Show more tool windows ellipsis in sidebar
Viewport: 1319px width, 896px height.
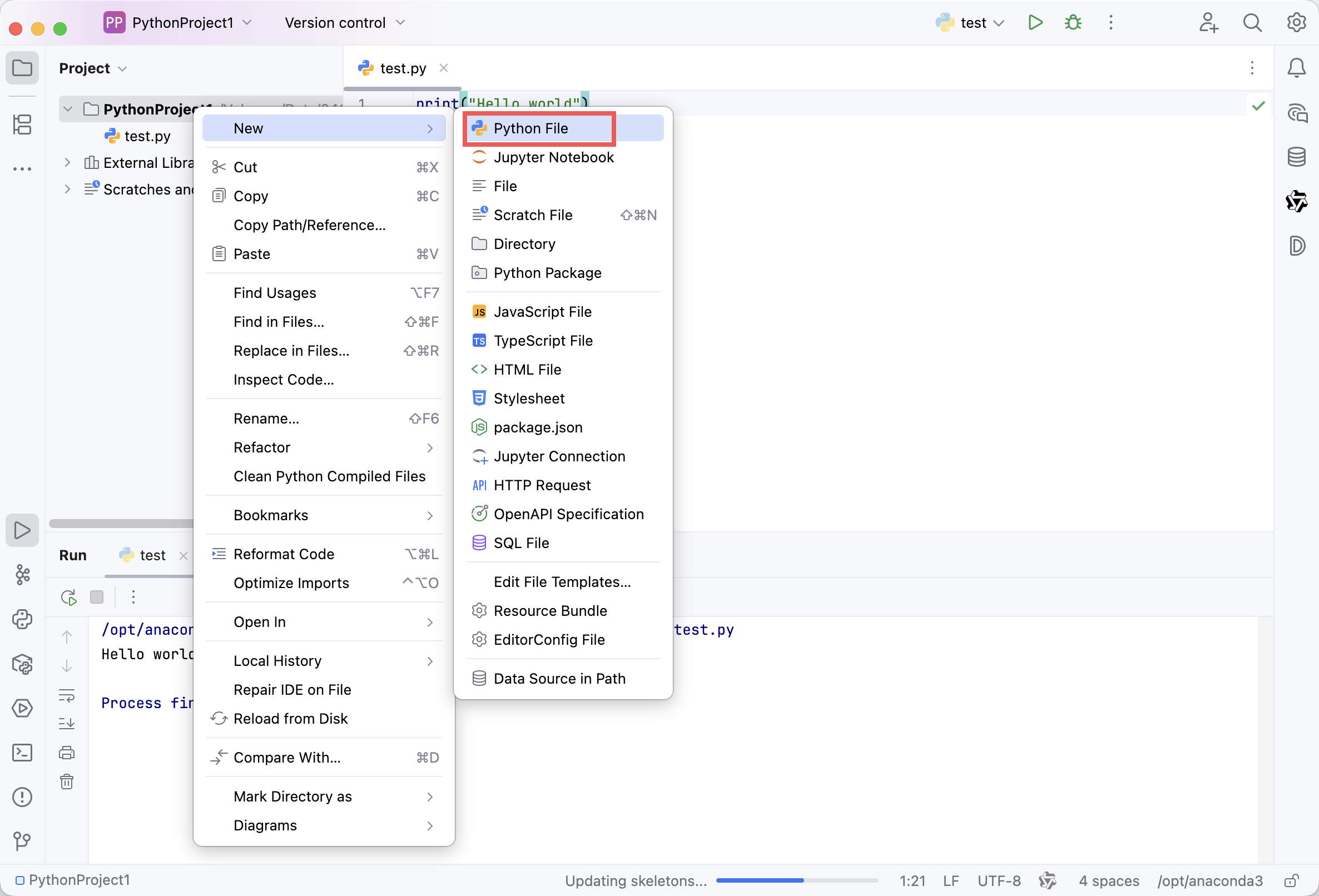[x=22, y=169]
